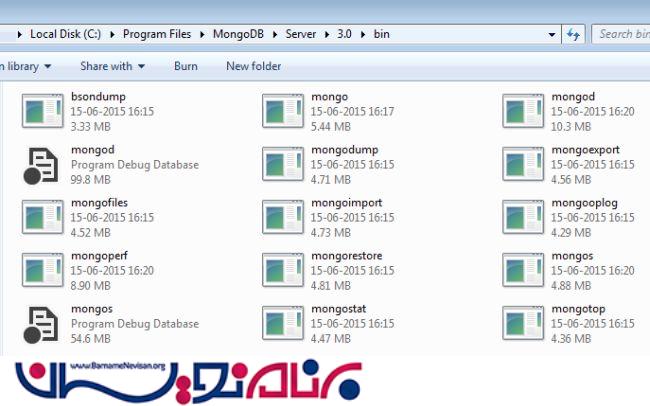The height and width of the screenshot is (406, 650).
Task: Click the mongotop file name
Action: pyautogui.click(x=578, y=309)
